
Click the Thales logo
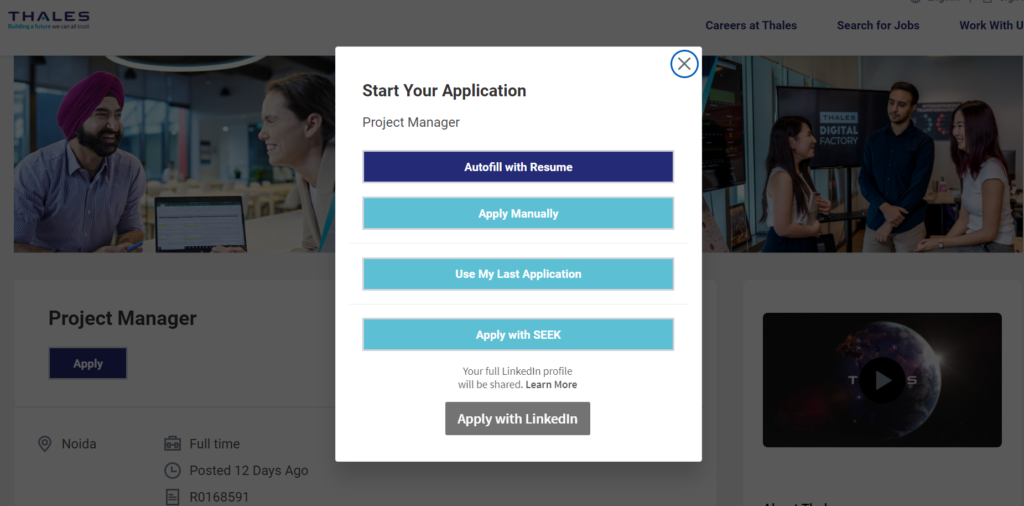point(49,20)
